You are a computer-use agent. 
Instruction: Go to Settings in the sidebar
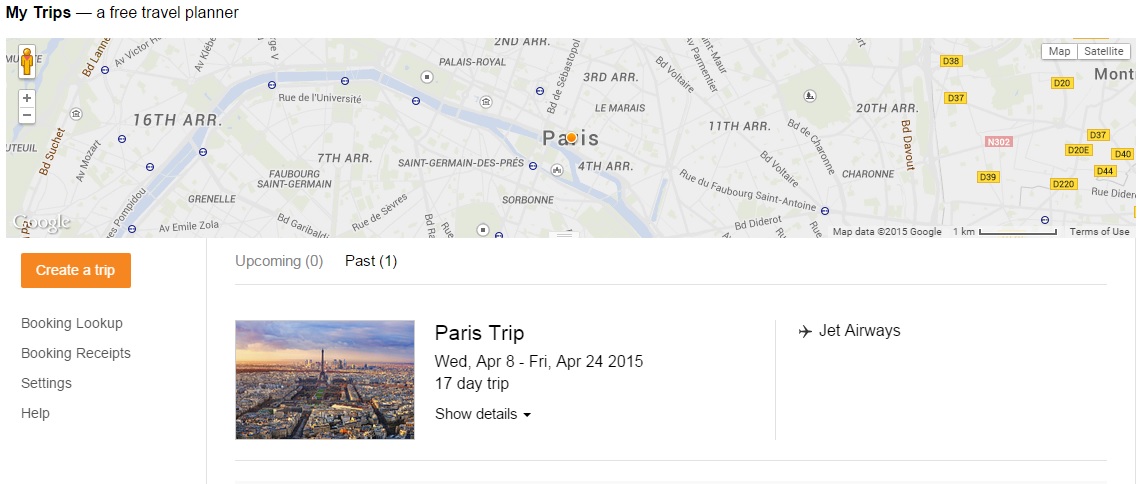click(x=47, y=383)
